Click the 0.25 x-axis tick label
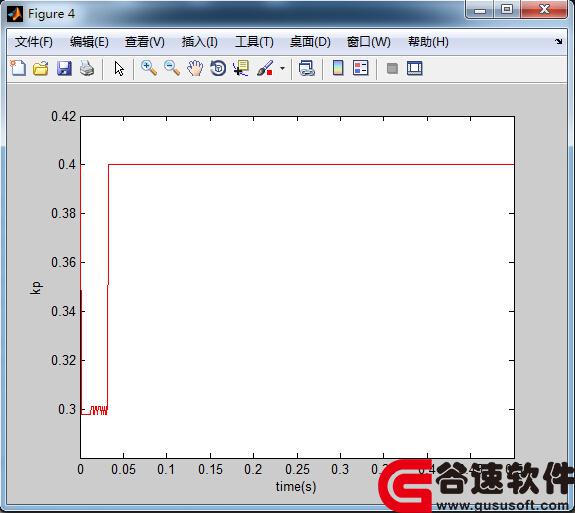This screenshot has width=575, height=513. (297, 469)
